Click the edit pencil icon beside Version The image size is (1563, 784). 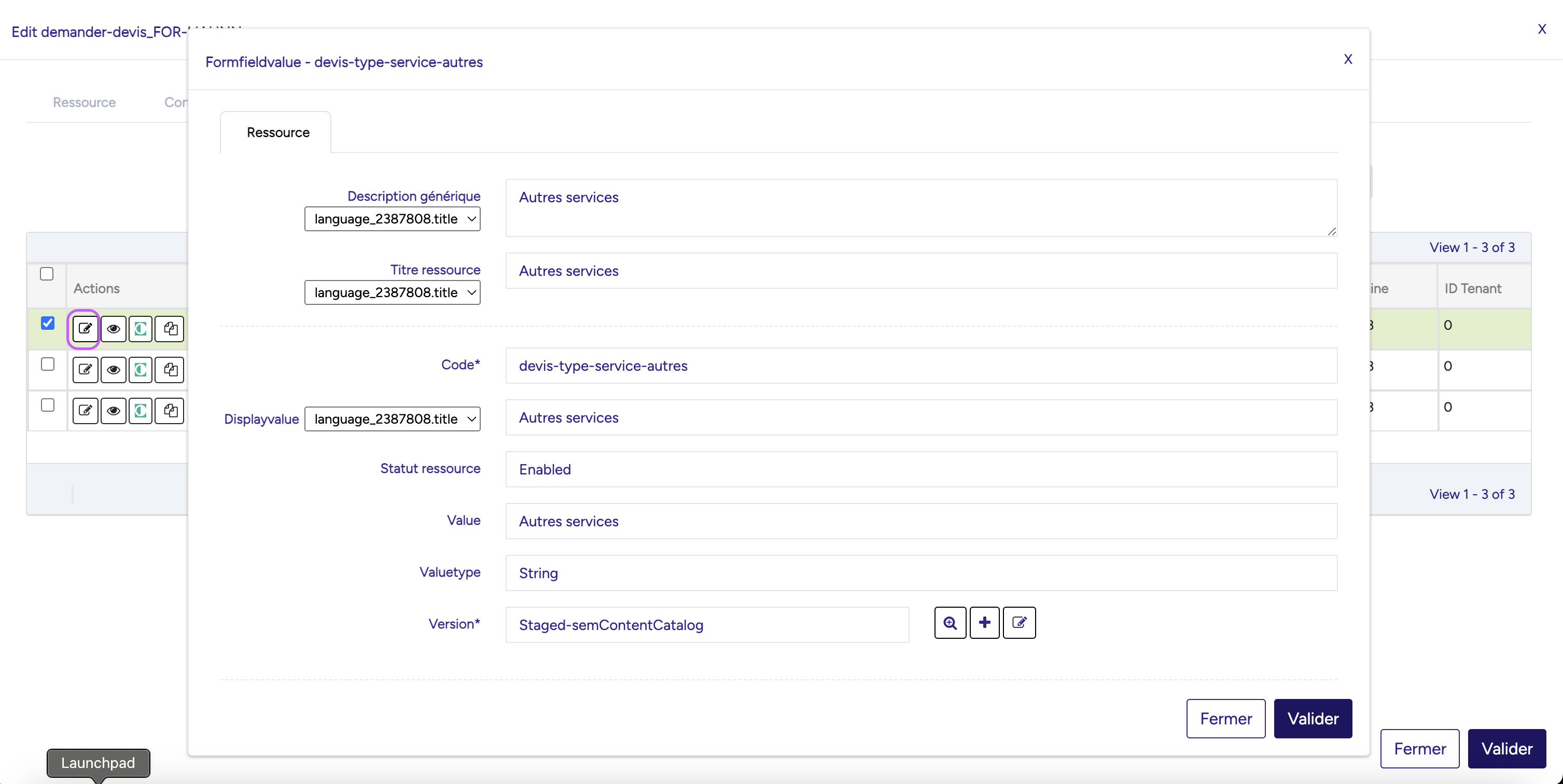coord(1020,623)
